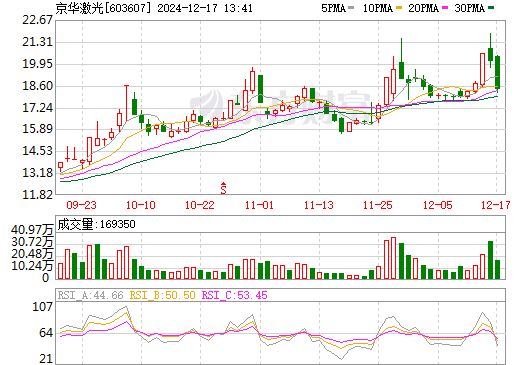This screenshot has width=520, height=365.
Task: Select the 15.89 price axis label
Action: 37,129
